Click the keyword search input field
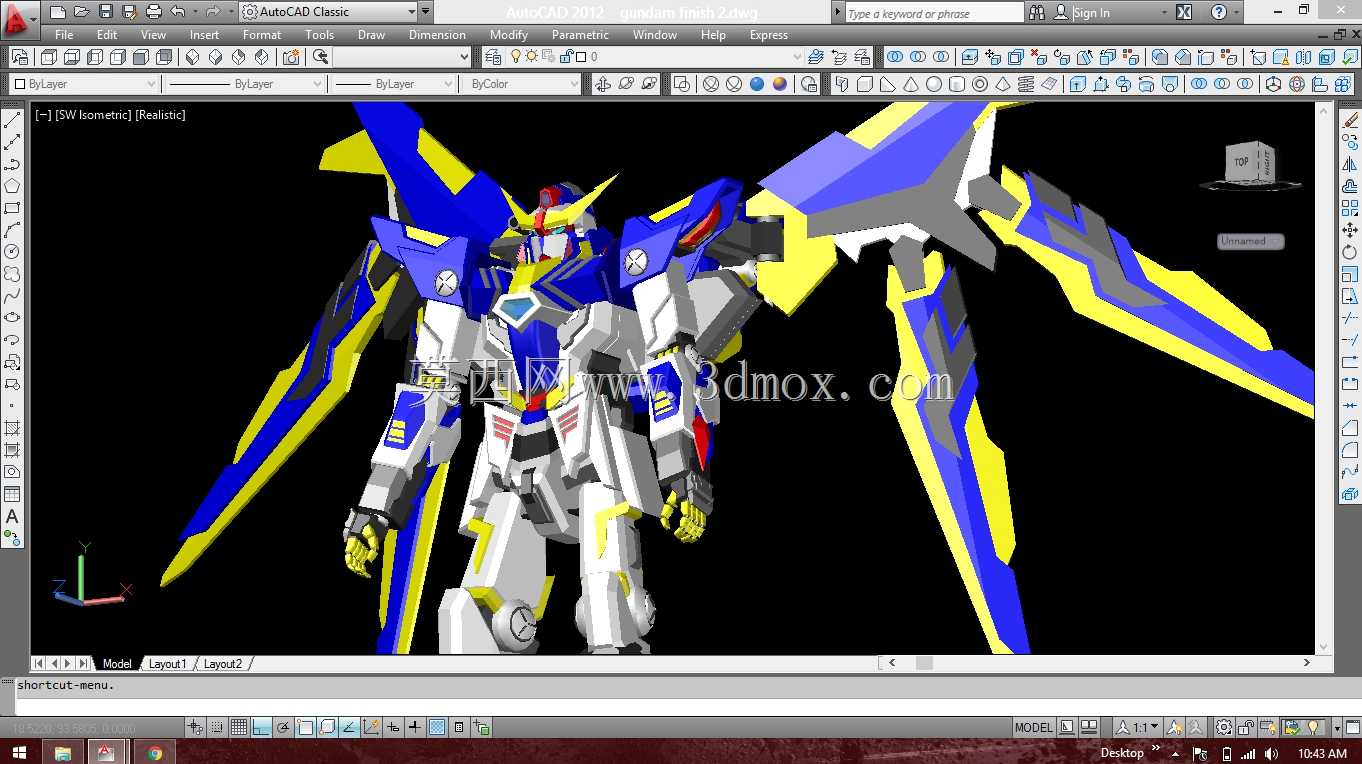 (934, 12)
